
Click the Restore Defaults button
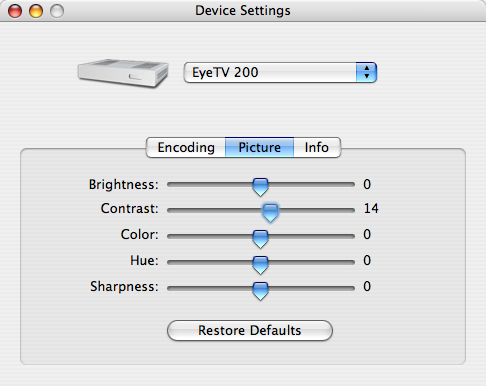coord(250,330)
